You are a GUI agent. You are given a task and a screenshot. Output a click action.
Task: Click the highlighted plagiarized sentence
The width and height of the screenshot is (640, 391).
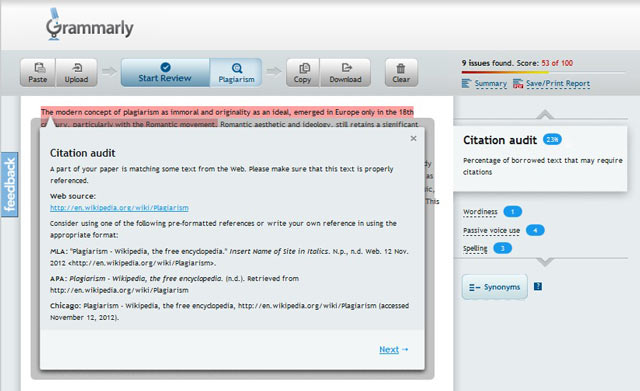coord(227,112)
